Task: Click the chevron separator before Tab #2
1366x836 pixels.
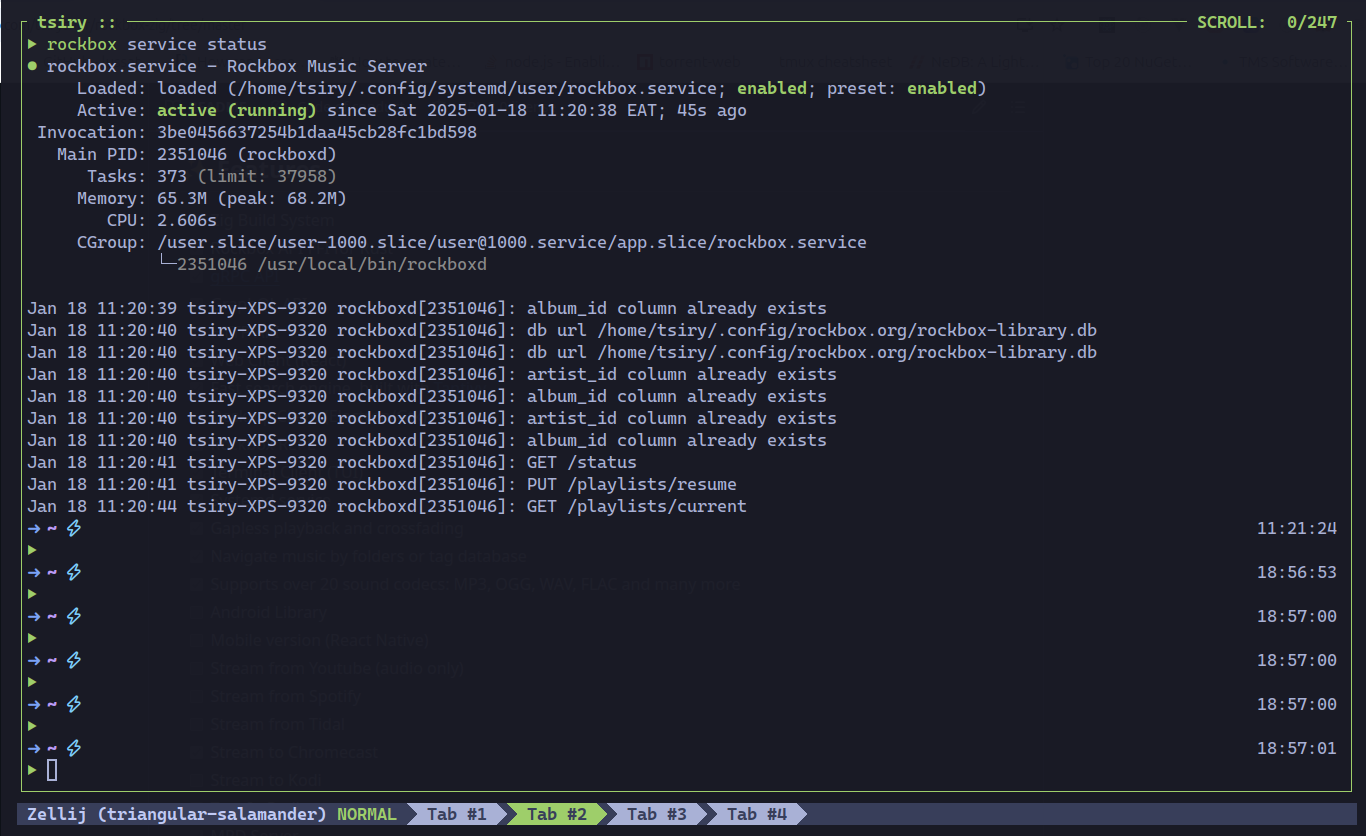Action: point(508,814)
